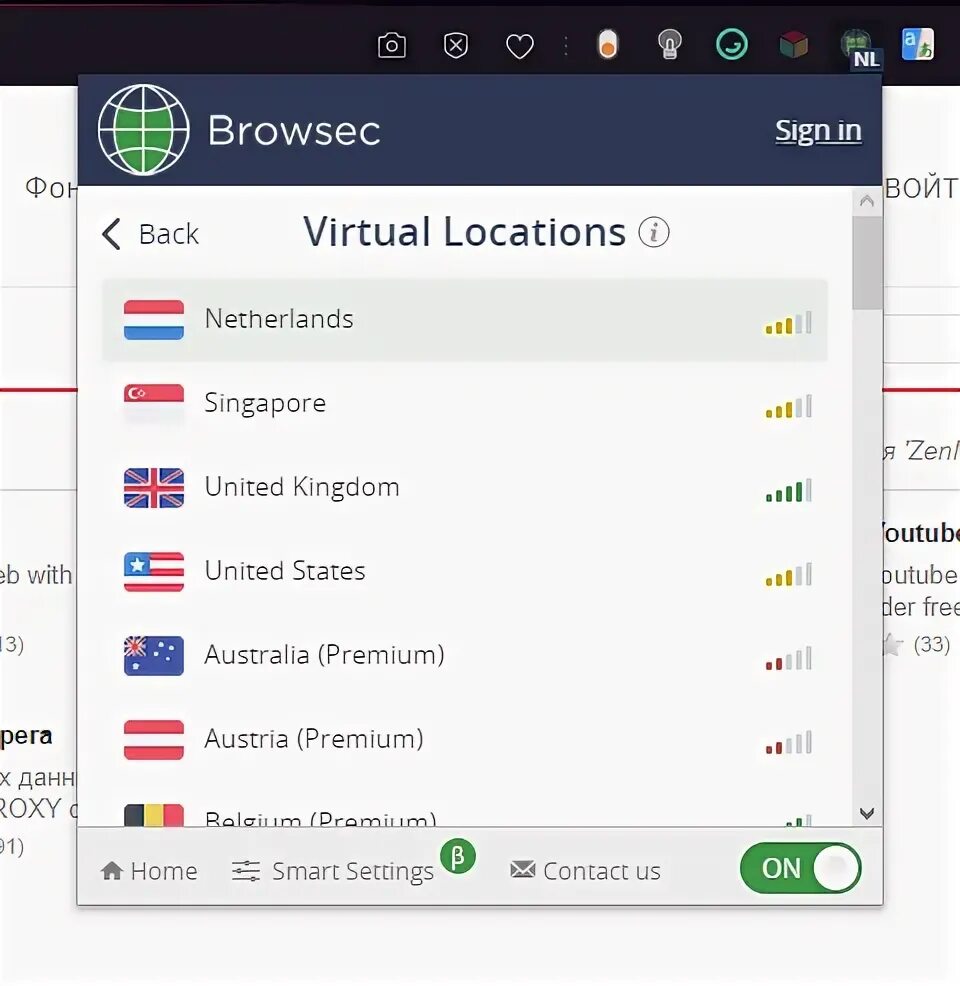Click the Virtual Locations heading
Viewport: 960px width, 986px height.
(465, 231)
